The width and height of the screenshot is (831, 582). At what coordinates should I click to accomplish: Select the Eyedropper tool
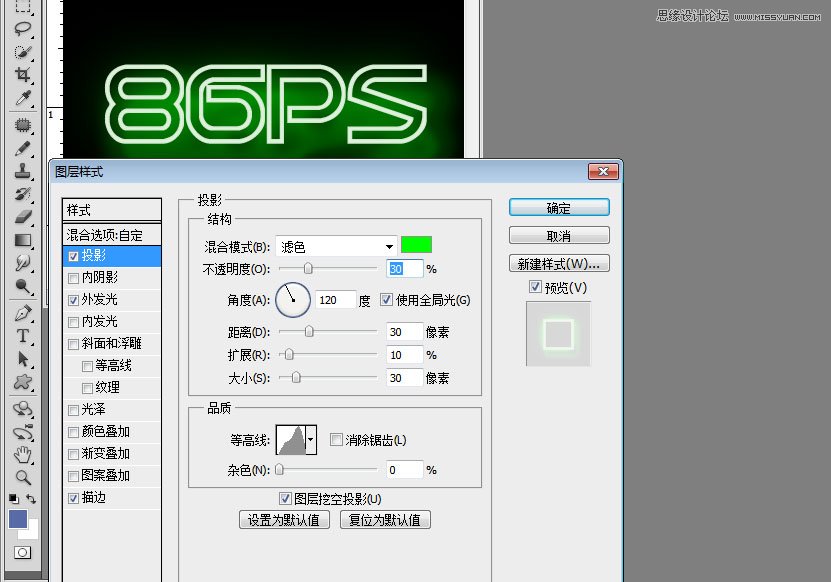point(22,98)
